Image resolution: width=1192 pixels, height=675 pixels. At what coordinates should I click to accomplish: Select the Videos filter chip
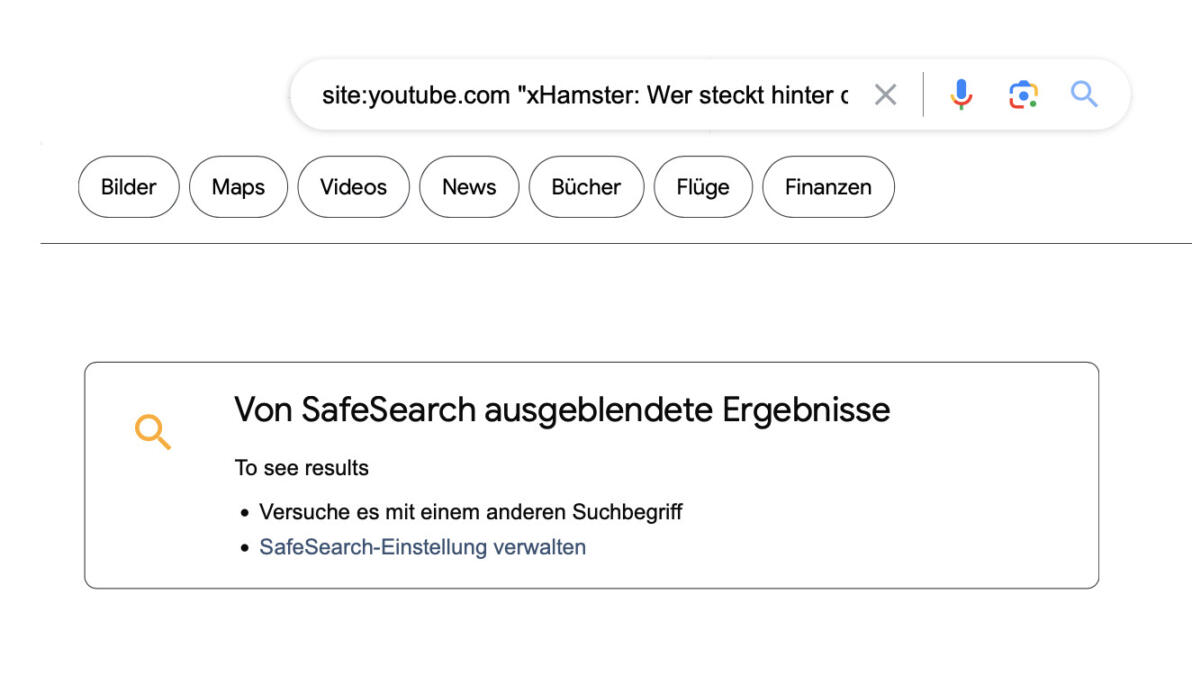pos(353,187)
